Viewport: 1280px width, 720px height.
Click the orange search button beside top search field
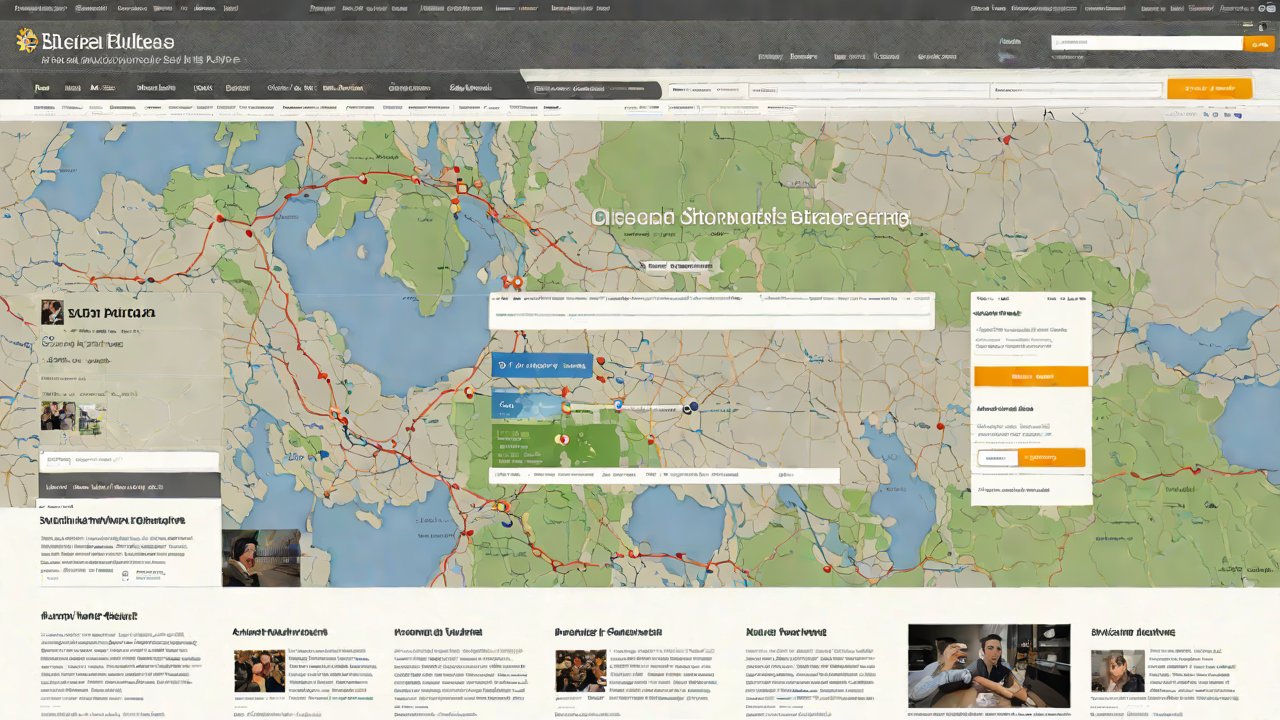pos(1258,43)
